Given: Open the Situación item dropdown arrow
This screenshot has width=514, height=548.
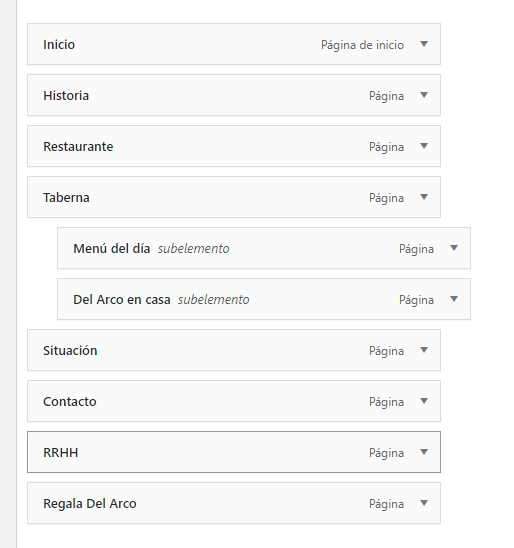Looking at the screenshot, I should 424,350.
